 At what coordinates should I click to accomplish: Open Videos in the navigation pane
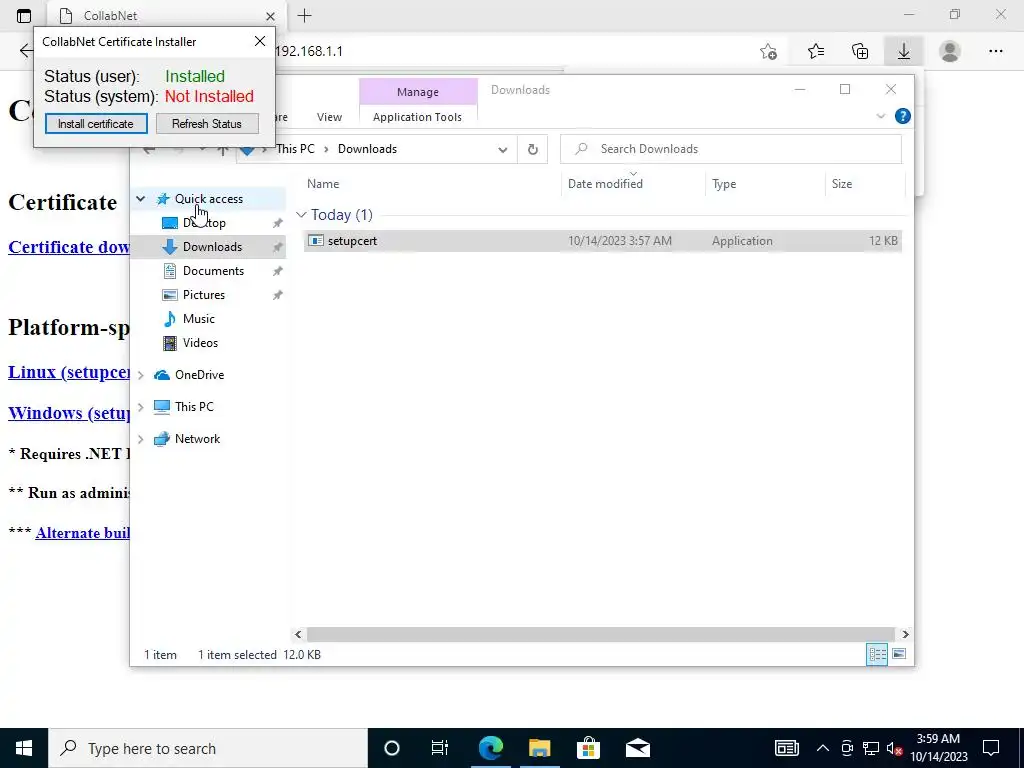pyautogui.click(x=200, y=343)
